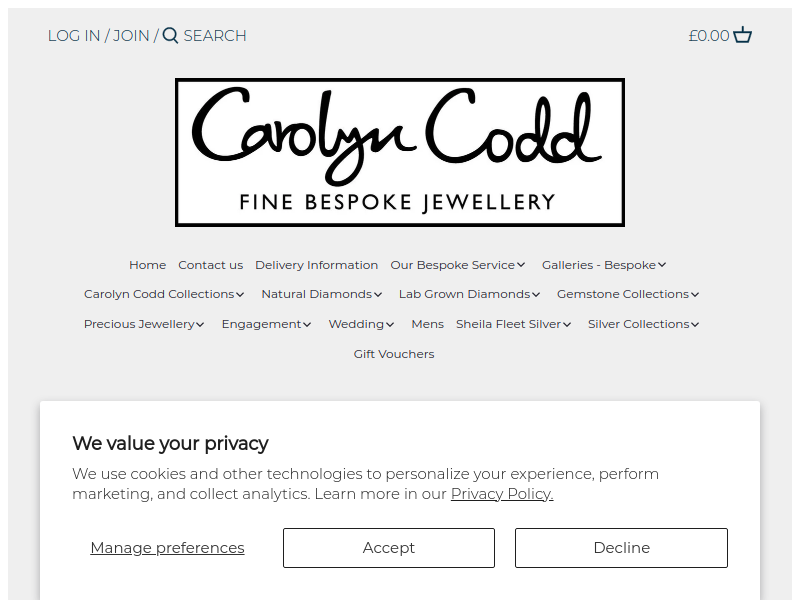Expand the Engagement menu
Screen dimensions: 800x600
[x=266, y=324]
